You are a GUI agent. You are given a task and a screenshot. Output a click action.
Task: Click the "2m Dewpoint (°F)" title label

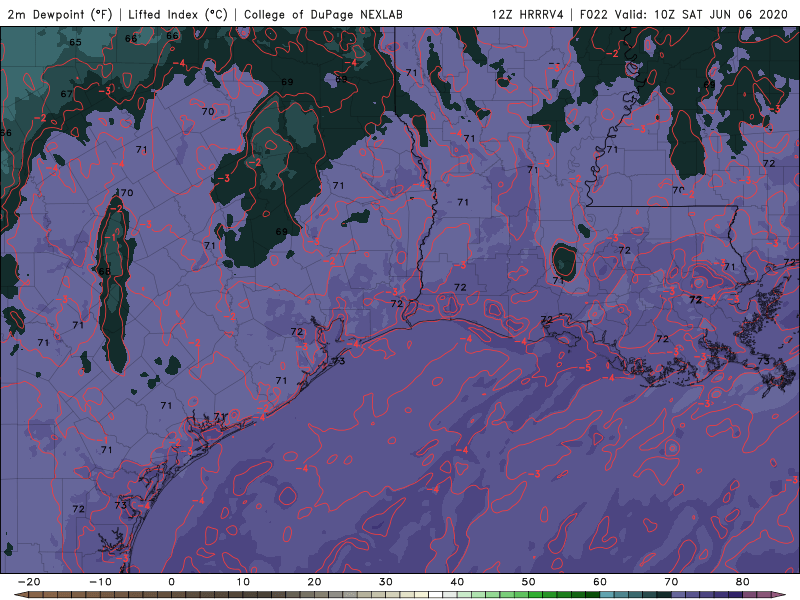pyautogui.click(x=60, y=14)
